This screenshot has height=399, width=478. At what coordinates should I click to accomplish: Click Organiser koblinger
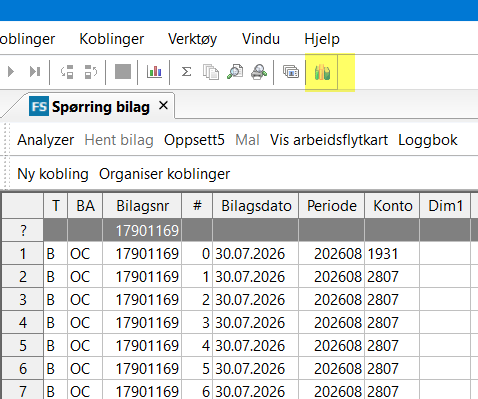point(164,174)
